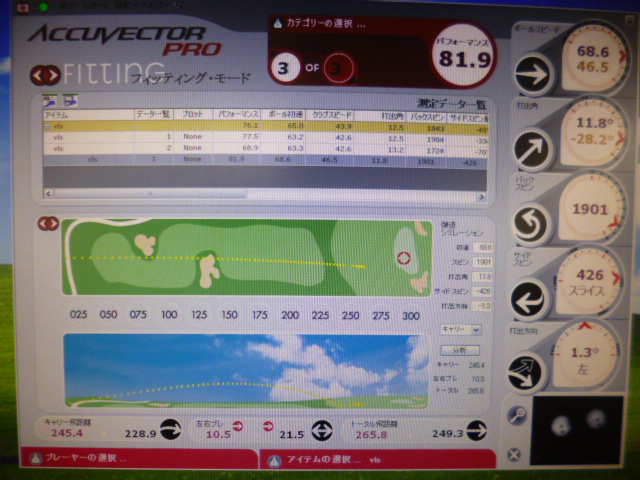Click the total distance black arrow icon
The height and width of the screenshot is (480, 640).
tap(476, 430)
